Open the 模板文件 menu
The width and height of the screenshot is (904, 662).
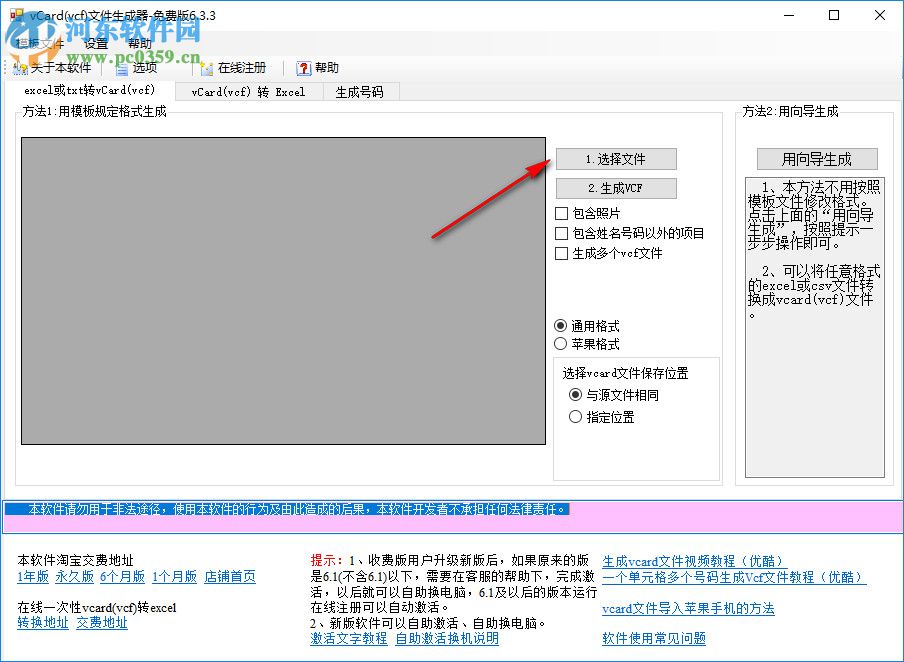tap(40, 43)
